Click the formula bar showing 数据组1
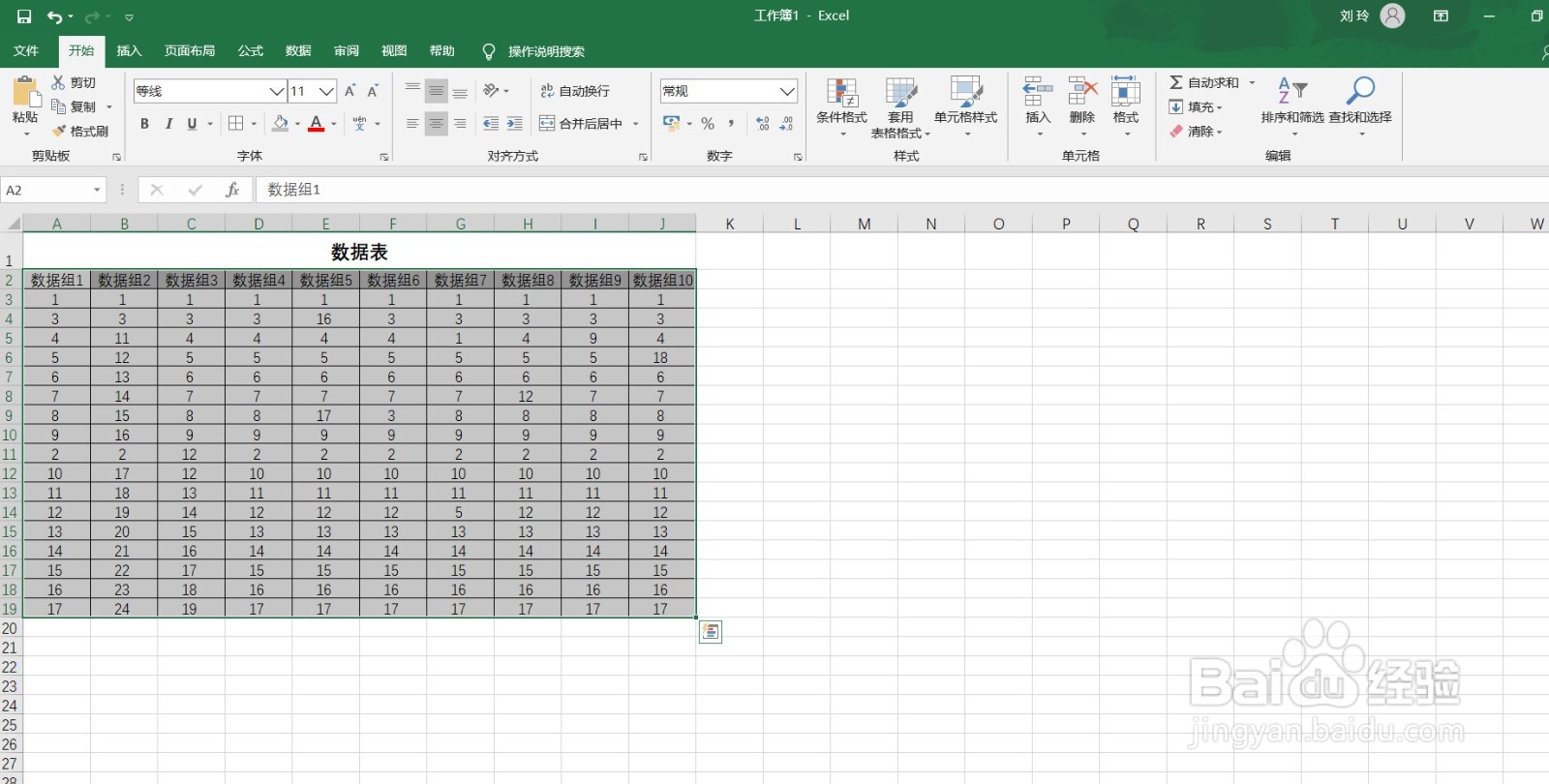1549x784 pixels. point(900,190)
